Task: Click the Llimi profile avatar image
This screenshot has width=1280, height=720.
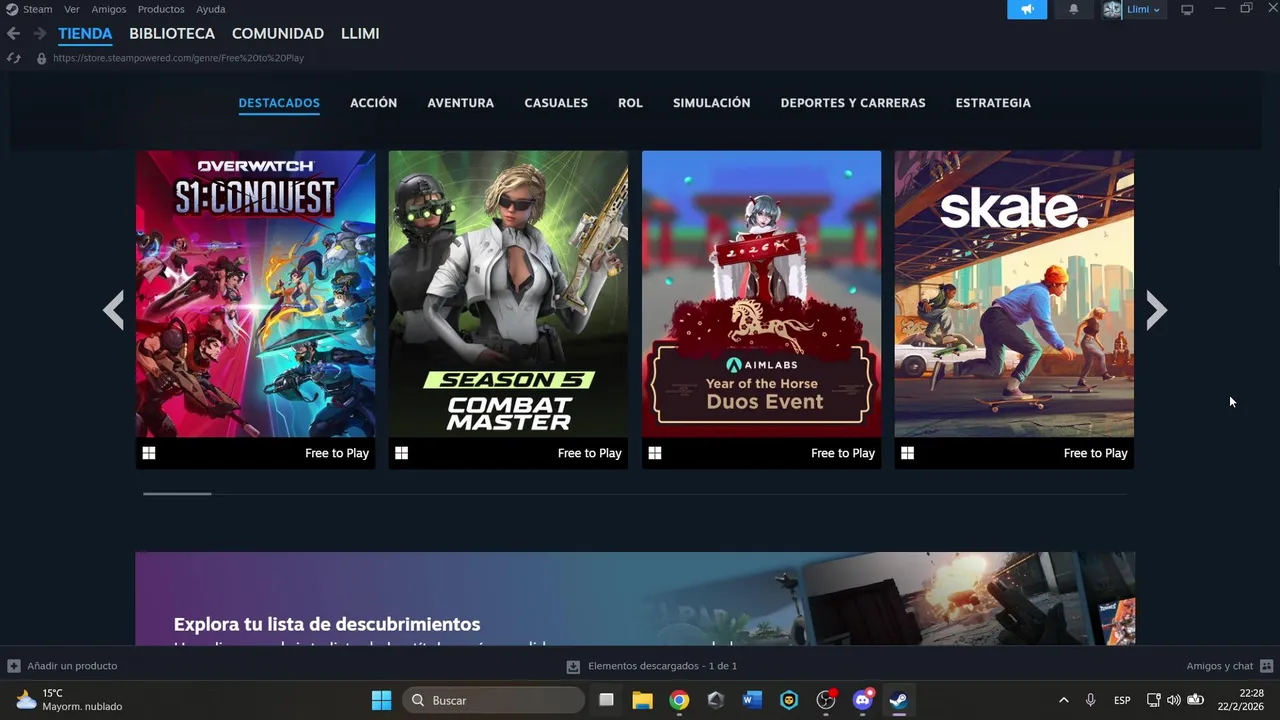Action: [x=1113, y=9]
